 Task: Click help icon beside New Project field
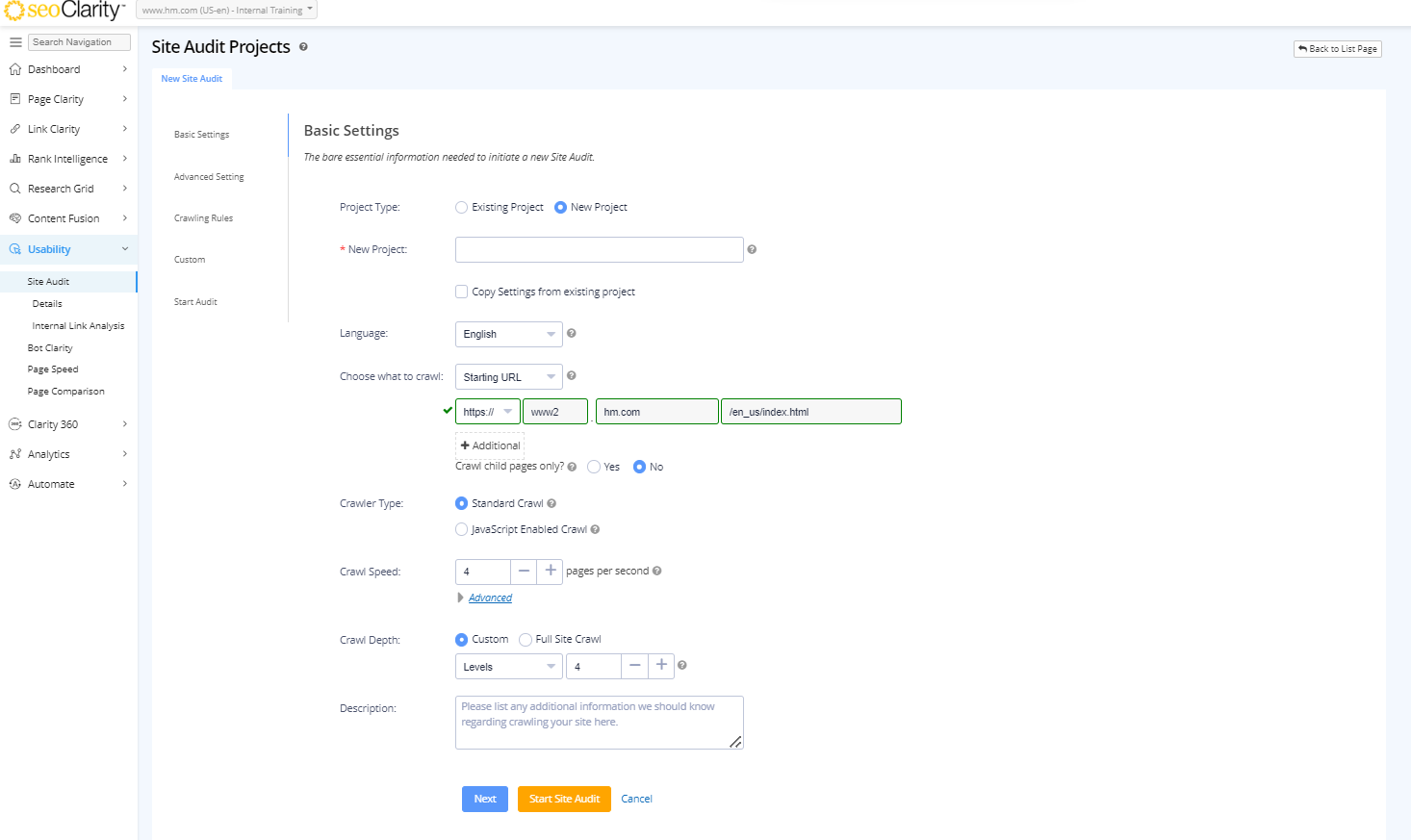pos(752,249)
